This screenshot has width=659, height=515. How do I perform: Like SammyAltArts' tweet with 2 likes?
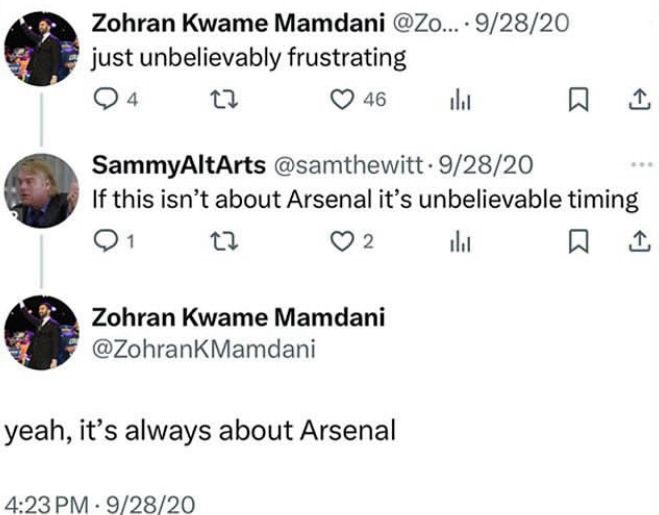340,240
